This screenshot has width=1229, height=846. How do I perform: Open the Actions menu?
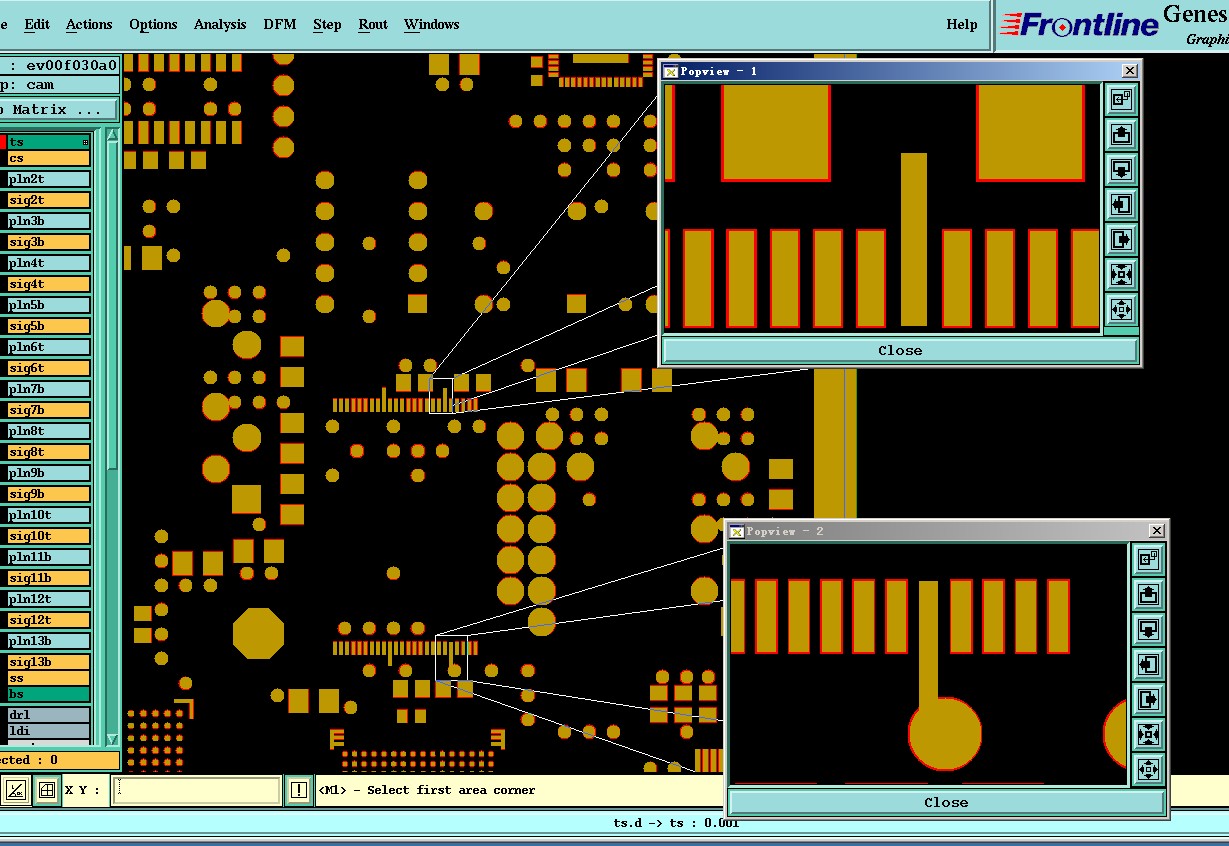[89, 24]
